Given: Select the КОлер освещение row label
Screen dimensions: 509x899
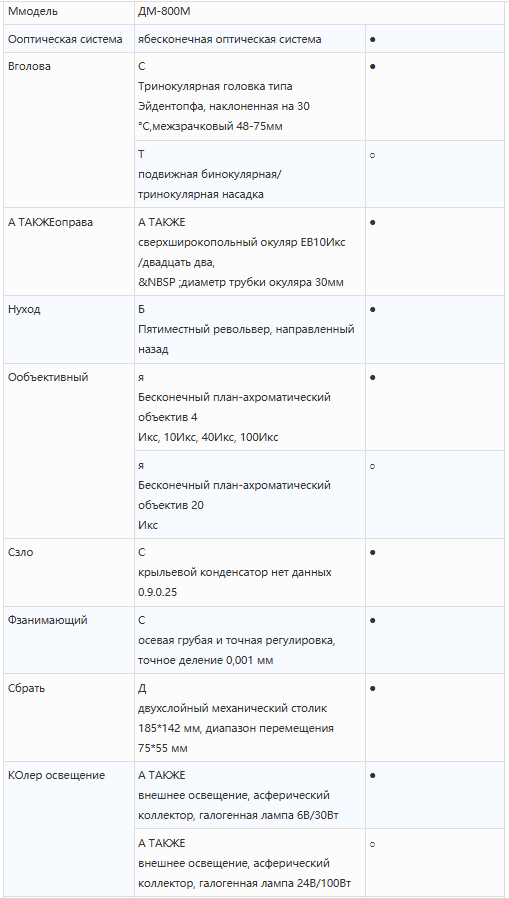Looking at the screenshot, I should [57, 775].
